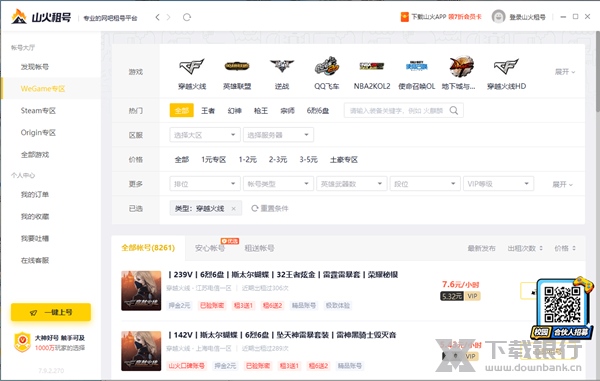Open the 239V | 6烈6盘 listing title
Screen dimensions: 600x381
pyautogui.click(x=284, y=275)
